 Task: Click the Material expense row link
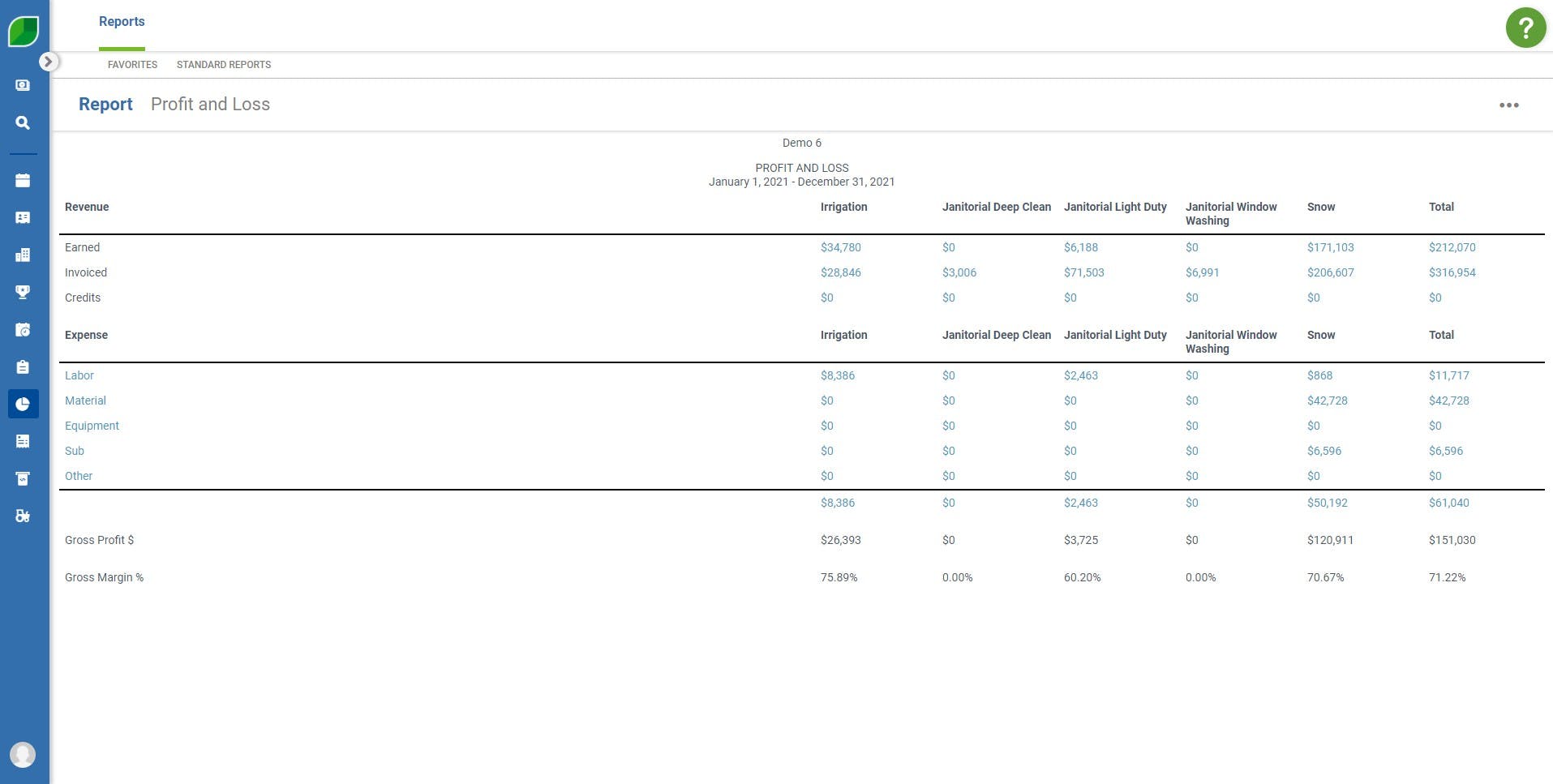pos(85,401)
